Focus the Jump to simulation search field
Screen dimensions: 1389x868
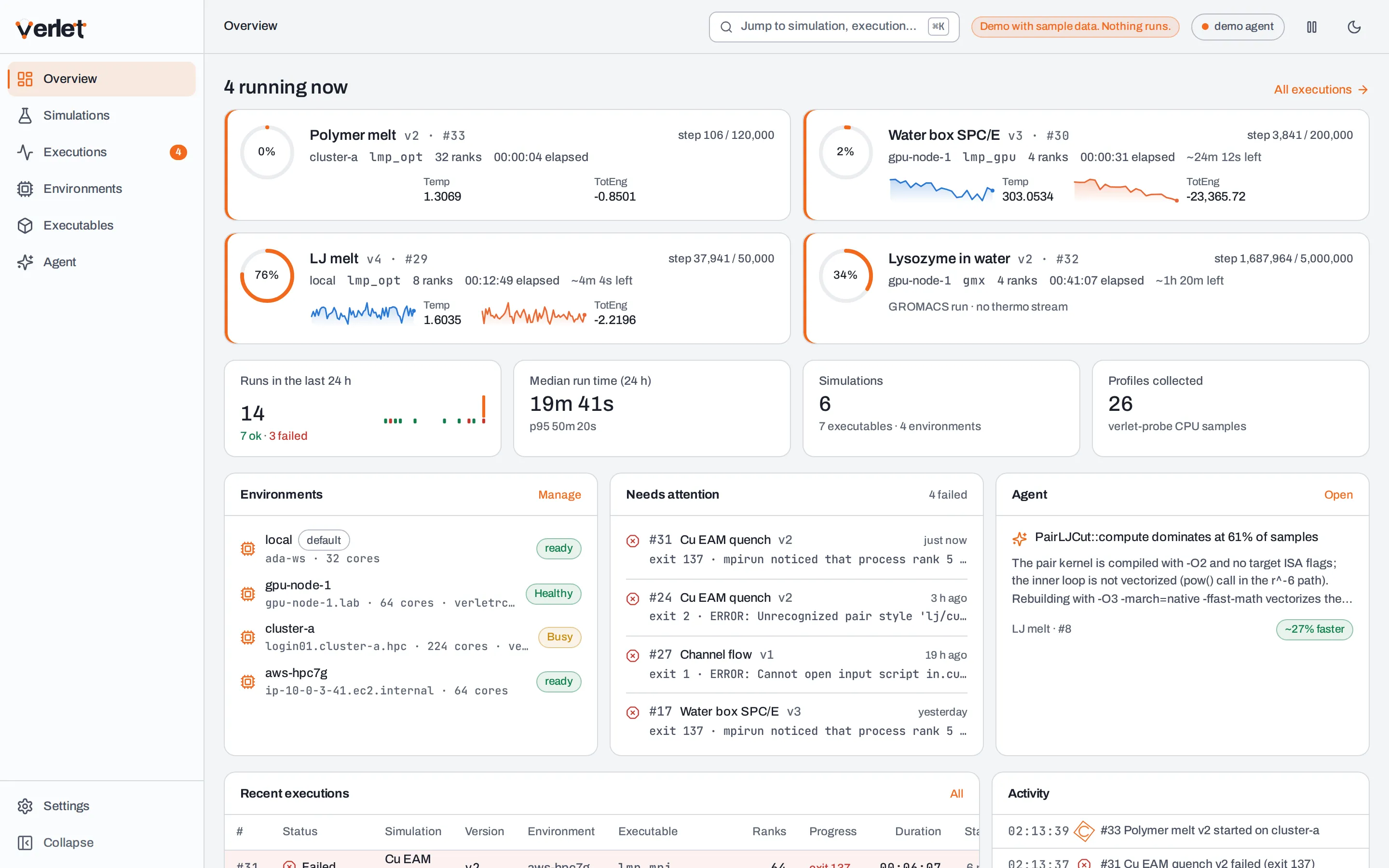click(833, 27)
